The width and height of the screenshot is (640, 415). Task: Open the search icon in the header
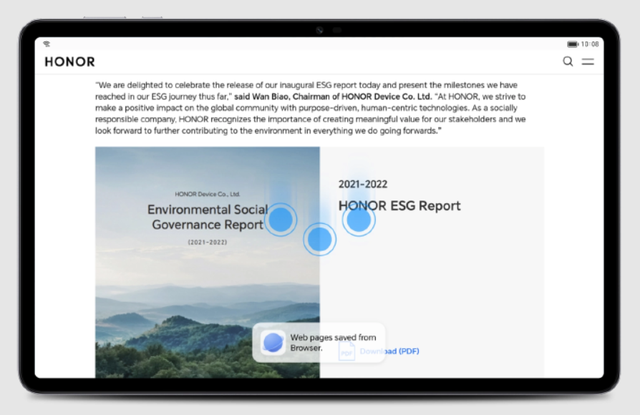coord(568,62)
